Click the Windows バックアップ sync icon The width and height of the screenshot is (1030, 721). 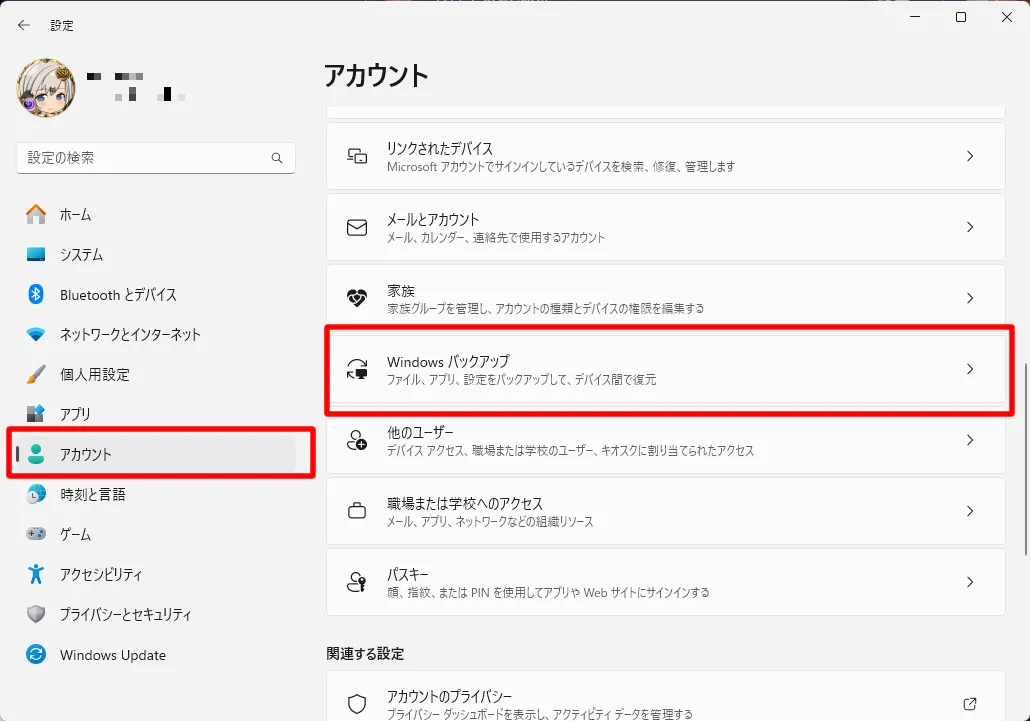click(x=357, y=369)
